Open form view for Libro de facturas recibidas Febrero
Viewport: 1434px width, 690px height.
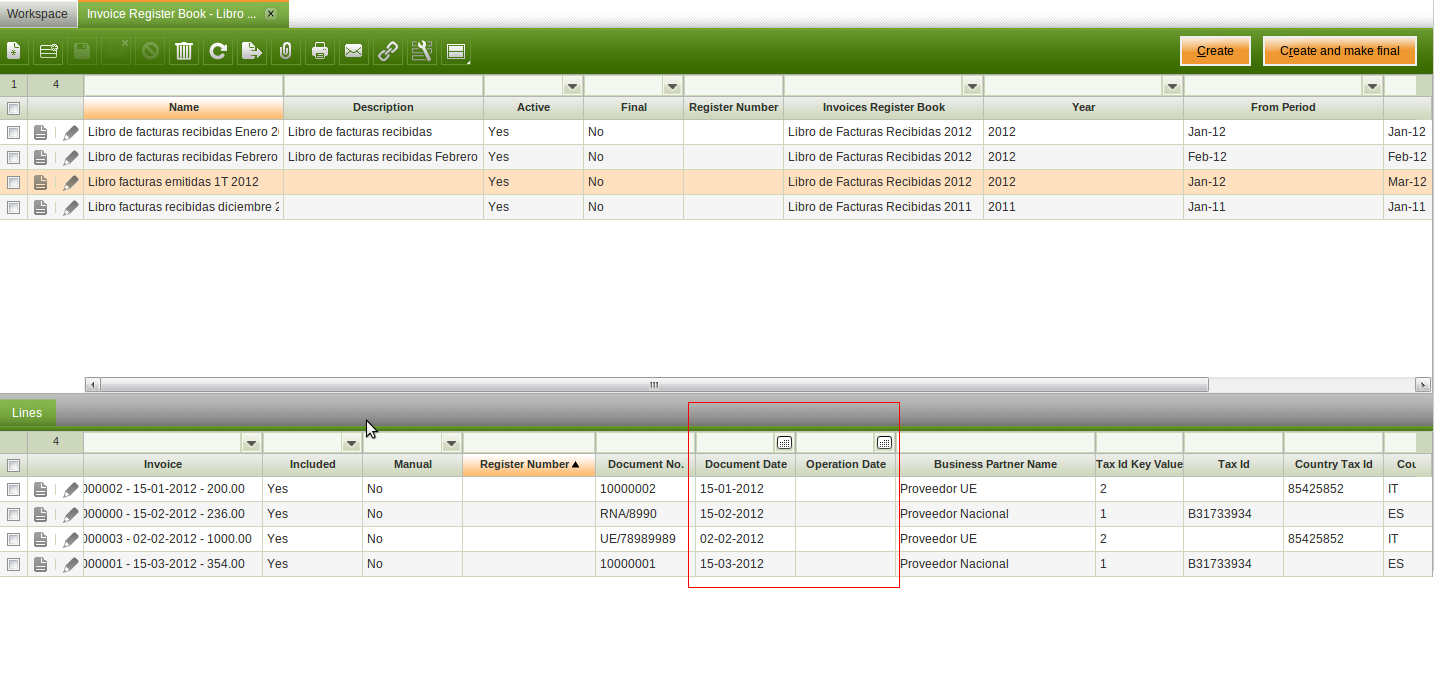(40, 157)
